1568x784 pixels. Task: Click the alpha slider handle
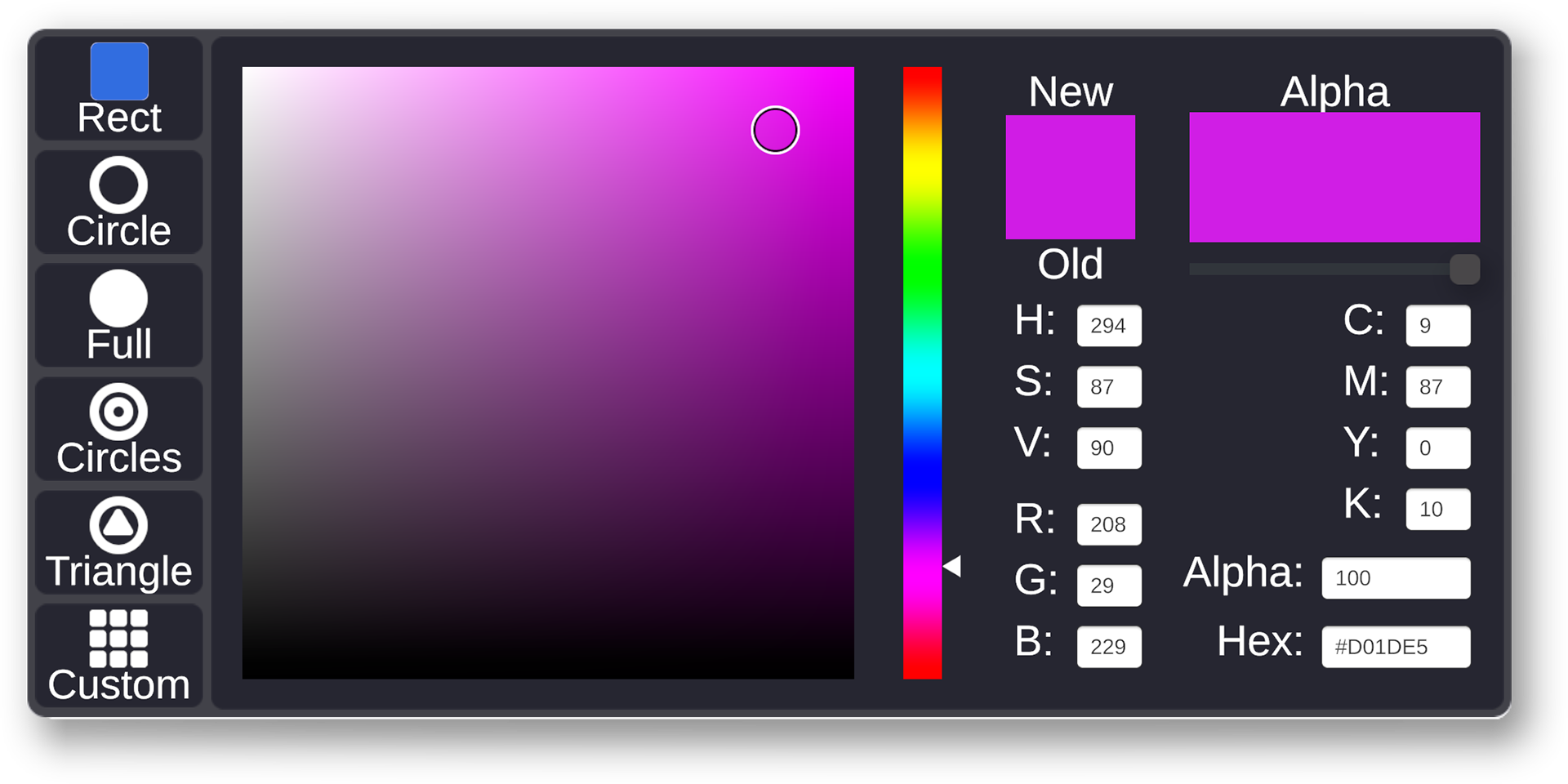(1463, 269)
